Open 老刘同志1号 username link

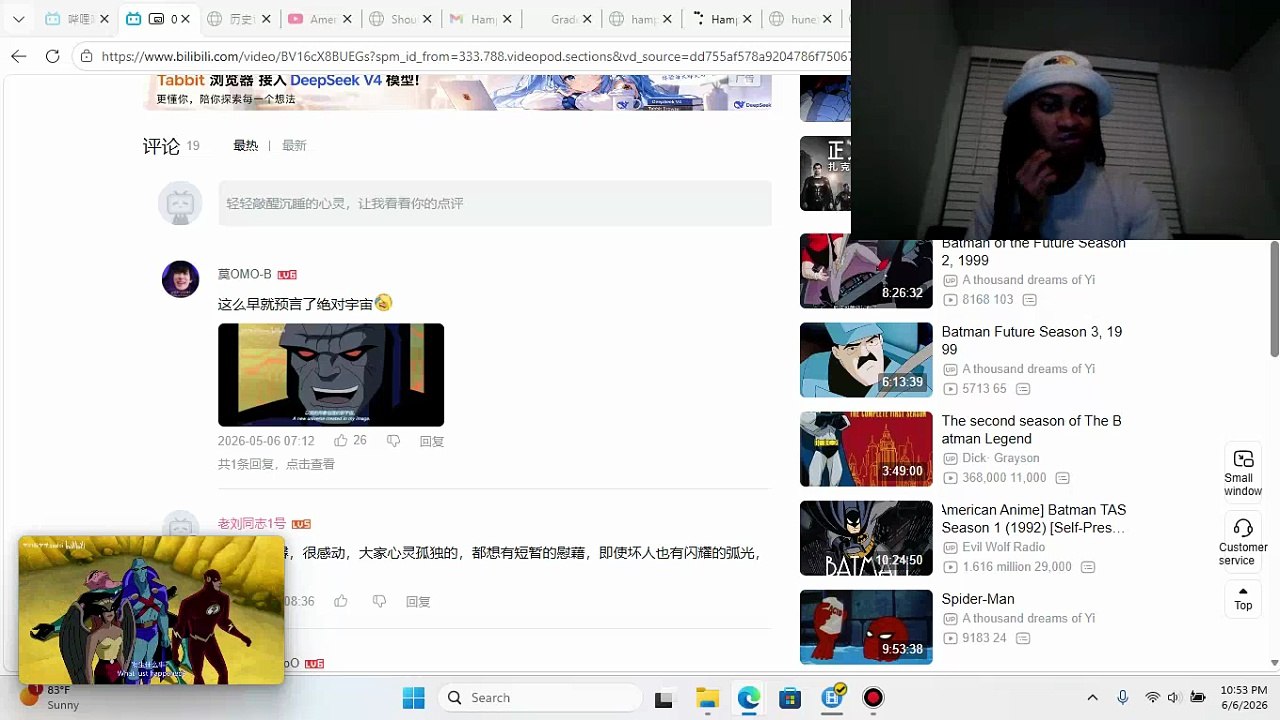(252, 523)
